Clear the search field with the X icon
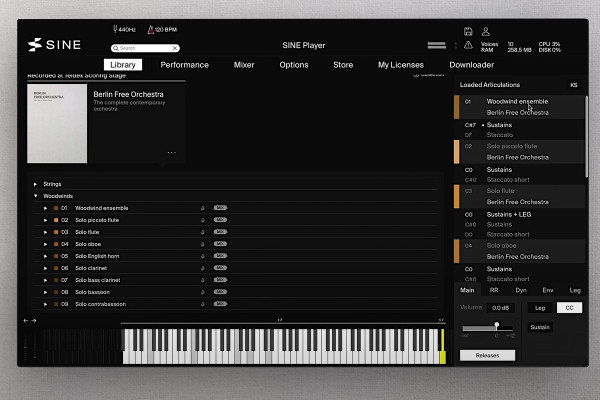Viewport: 600px width, 400px height. tap(175, 48)
